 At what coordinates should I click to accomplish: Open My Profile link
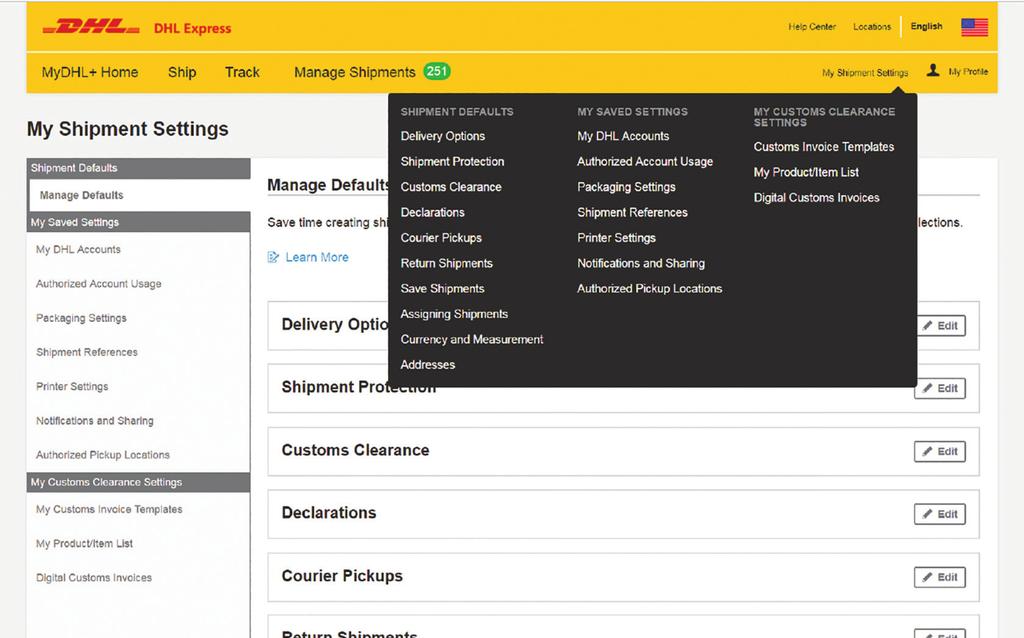click(x=968, y=72)
